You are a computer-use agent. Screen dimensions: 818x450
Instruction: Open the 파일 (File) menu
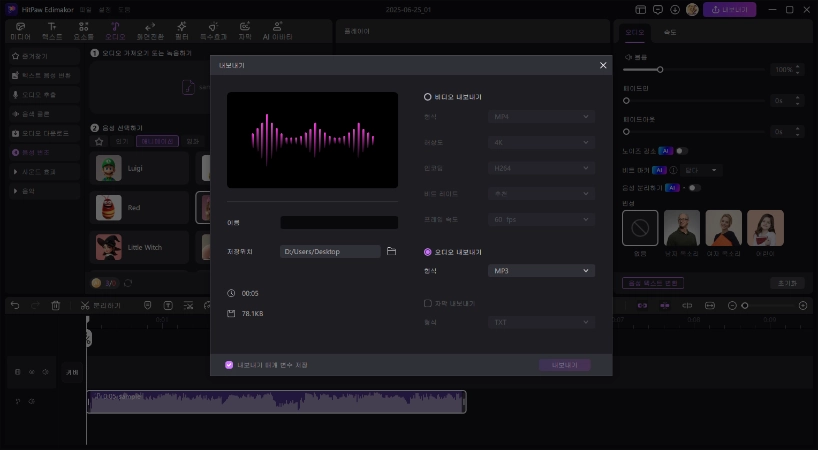click(85, 9)
